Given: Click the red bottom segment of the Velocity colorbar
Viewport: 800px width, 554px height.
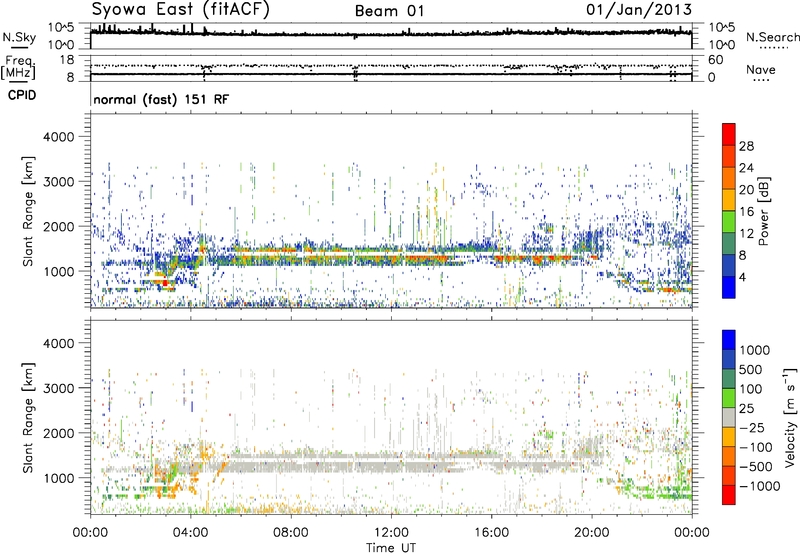Looking at the screenshot, I should point(729,495).
